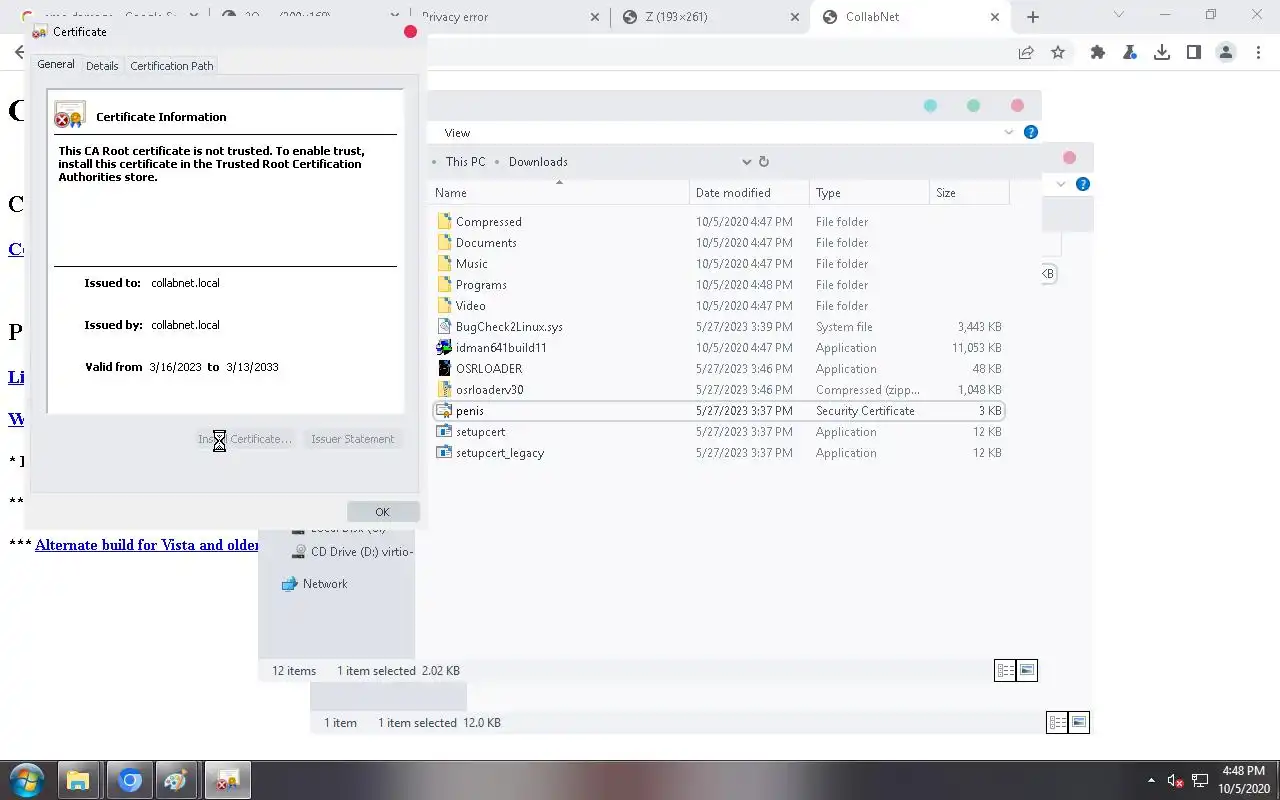Click the browser back arrow
1280x800 pixels.
pyautogui.click(x=19, y=53)
